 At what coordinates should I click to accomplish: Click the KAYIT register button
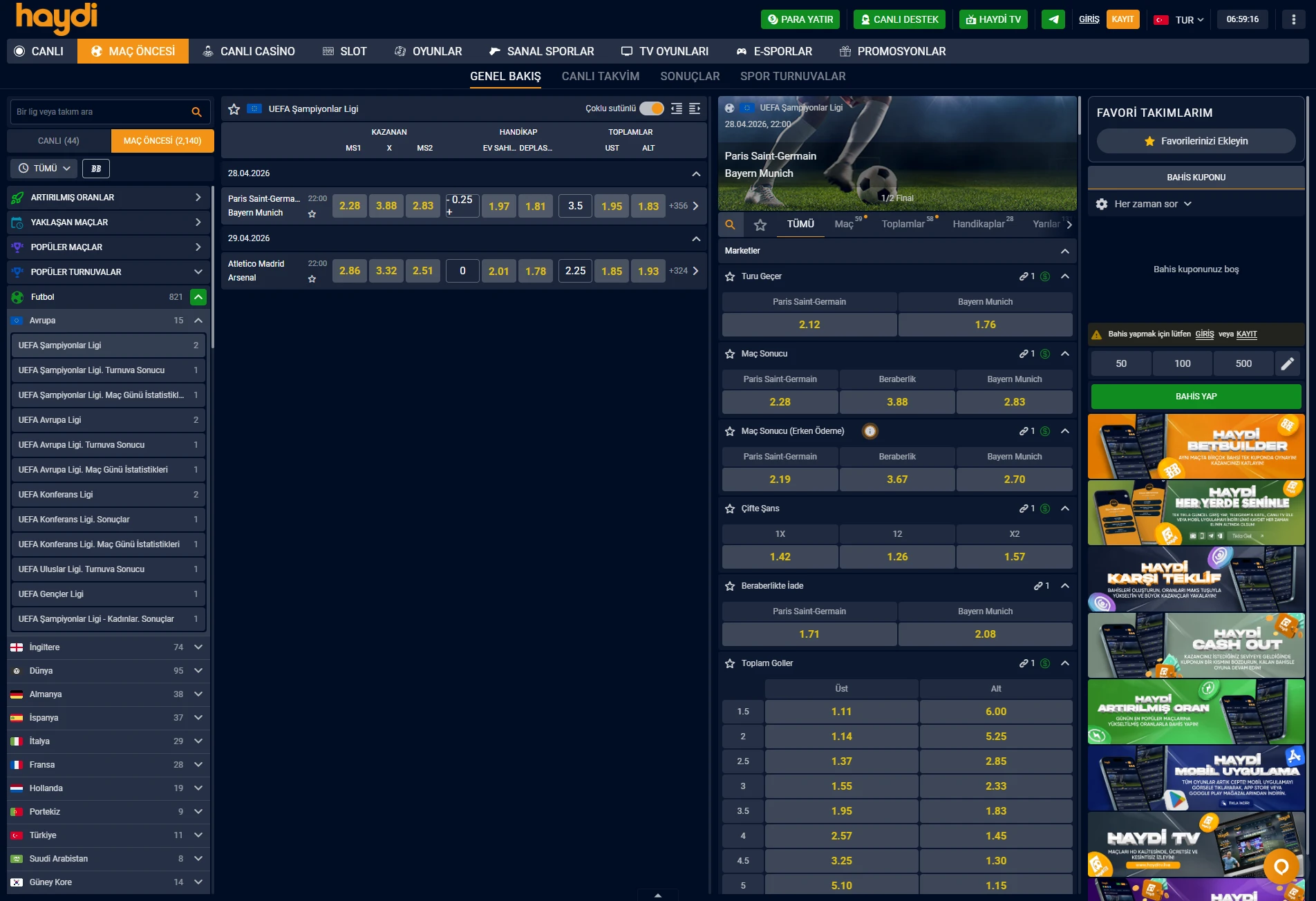point(1122,19)
